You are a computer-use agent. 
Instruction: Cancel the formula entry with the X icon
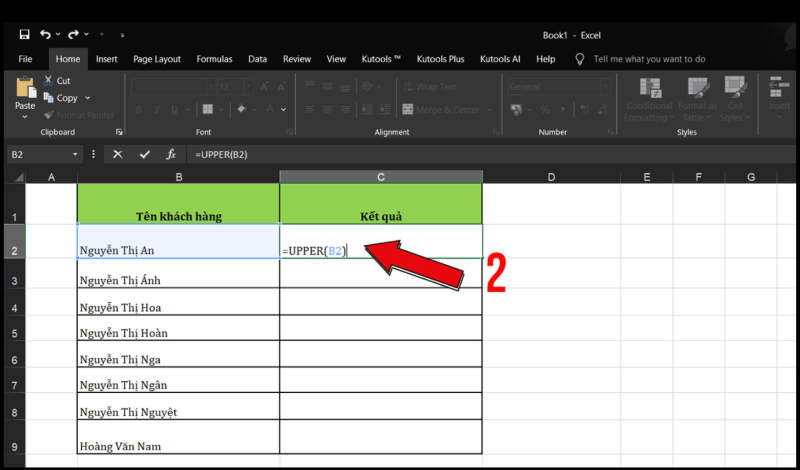point(118,154)
